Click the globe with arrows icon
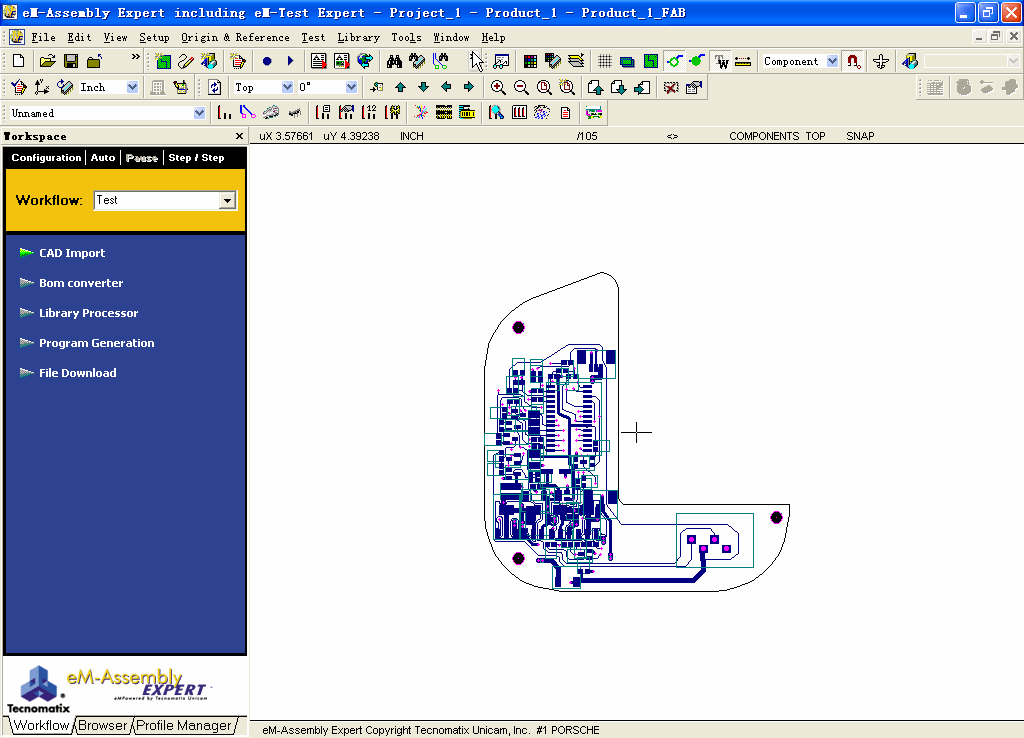 coord(365,61)
